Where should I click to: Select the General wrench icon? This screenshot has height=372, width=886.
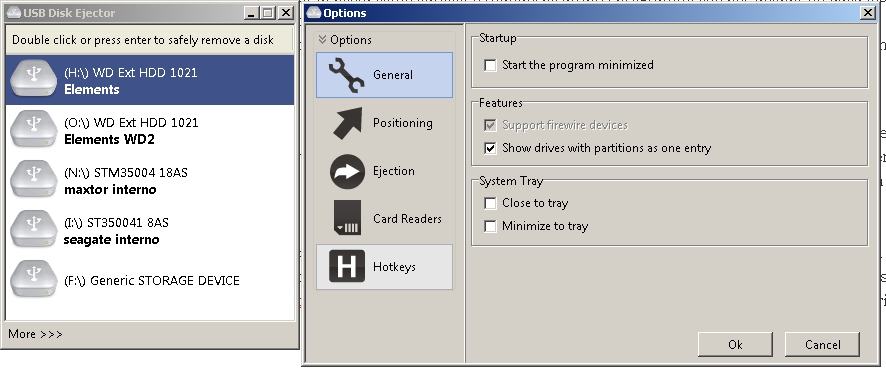click(346, 75)
